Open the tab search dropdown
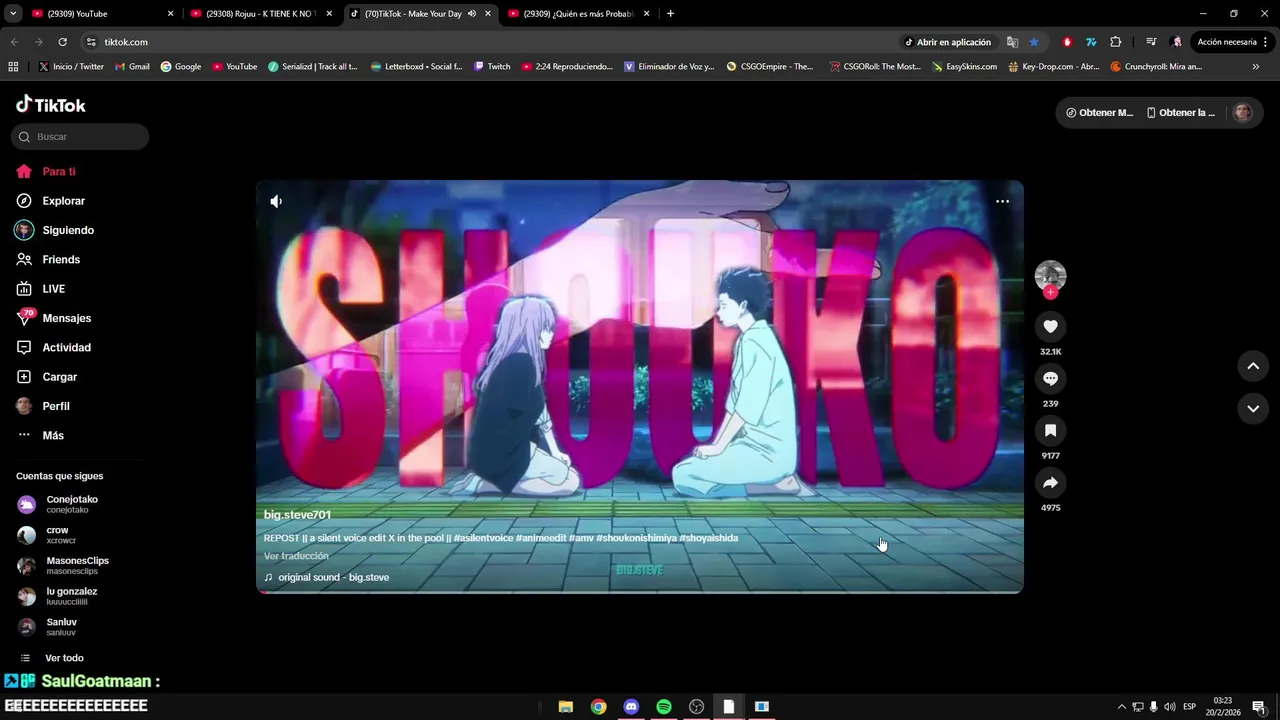This screenshot has width=1280, height=720. pyautogui.click(x=12, y=14)
